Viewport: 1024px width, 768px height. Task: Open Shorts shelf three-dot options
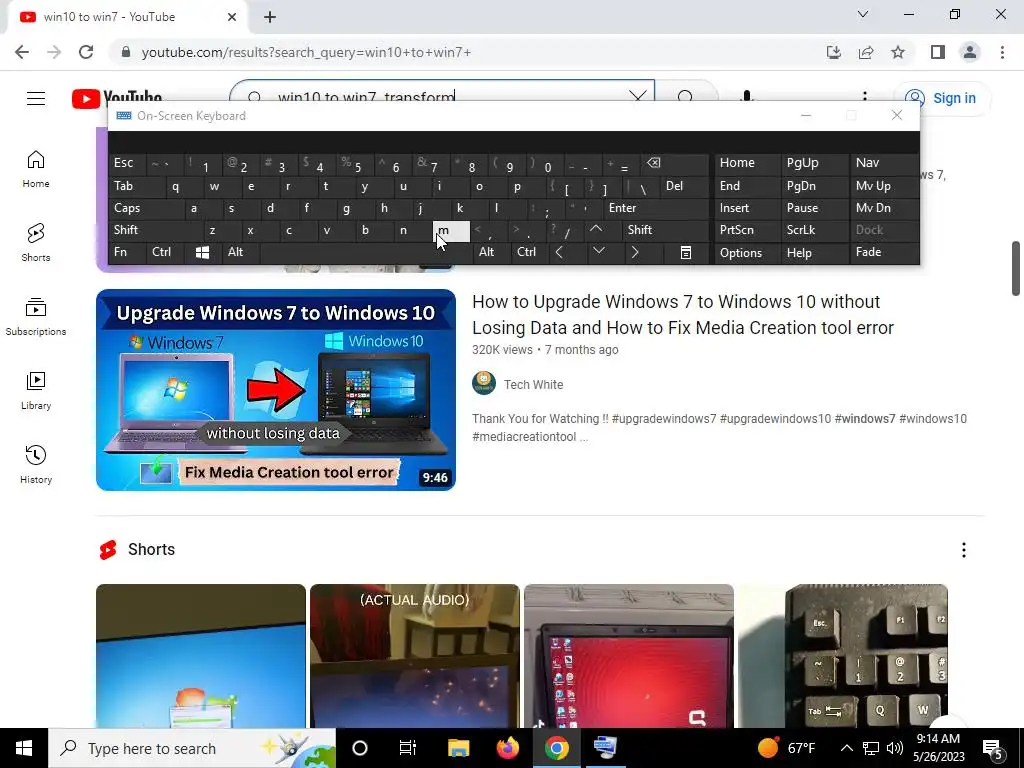tap(963, 550)
